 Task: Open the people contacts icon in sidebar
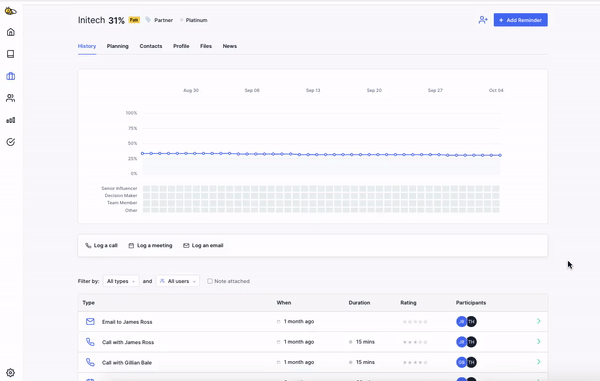(11, 98)
